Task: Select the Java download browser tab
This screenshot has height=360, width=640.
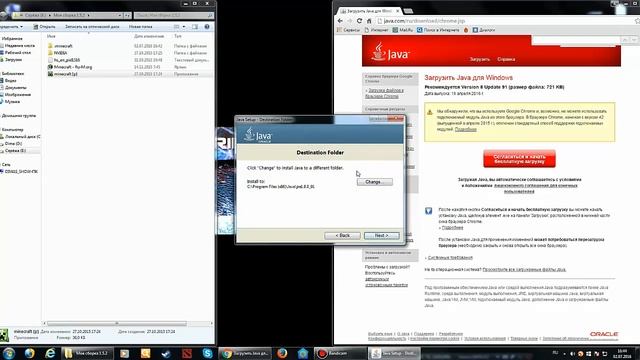Action: click(369, 11)
